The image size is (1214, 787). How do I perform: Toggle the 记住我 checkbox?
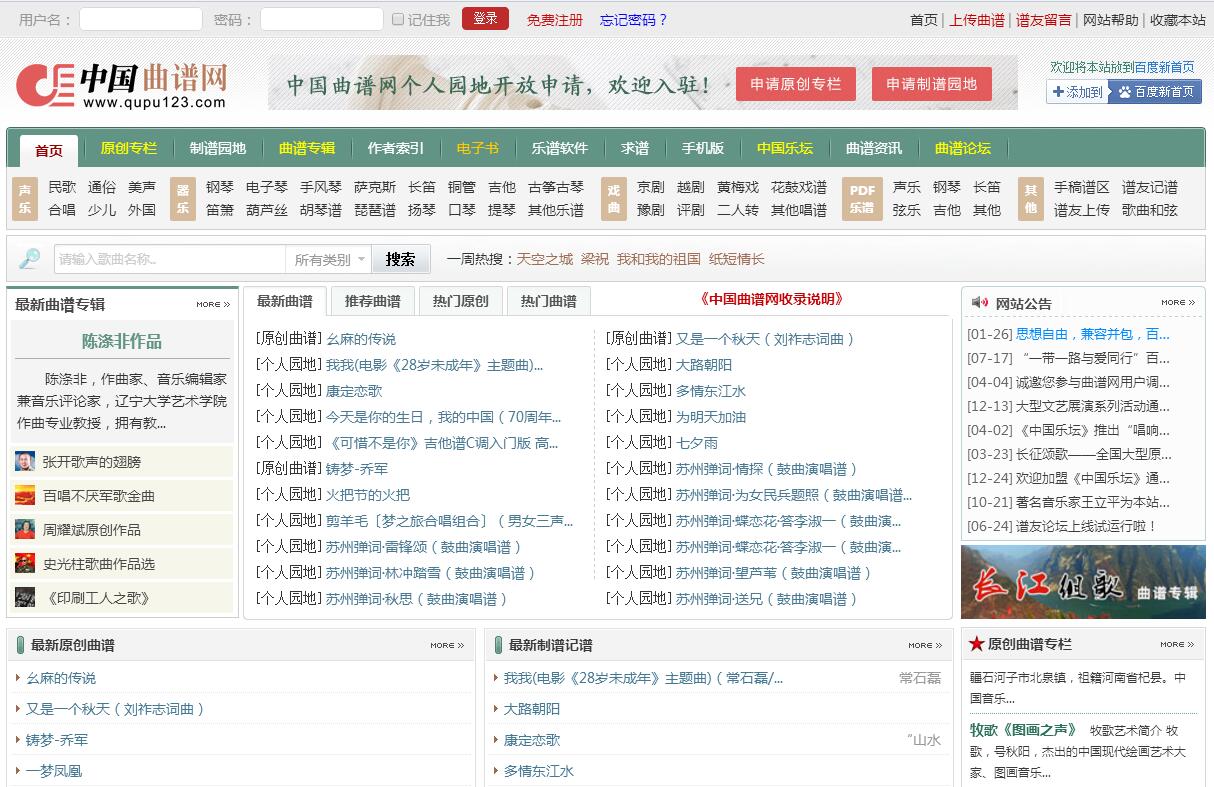click(x=398, y=19)
